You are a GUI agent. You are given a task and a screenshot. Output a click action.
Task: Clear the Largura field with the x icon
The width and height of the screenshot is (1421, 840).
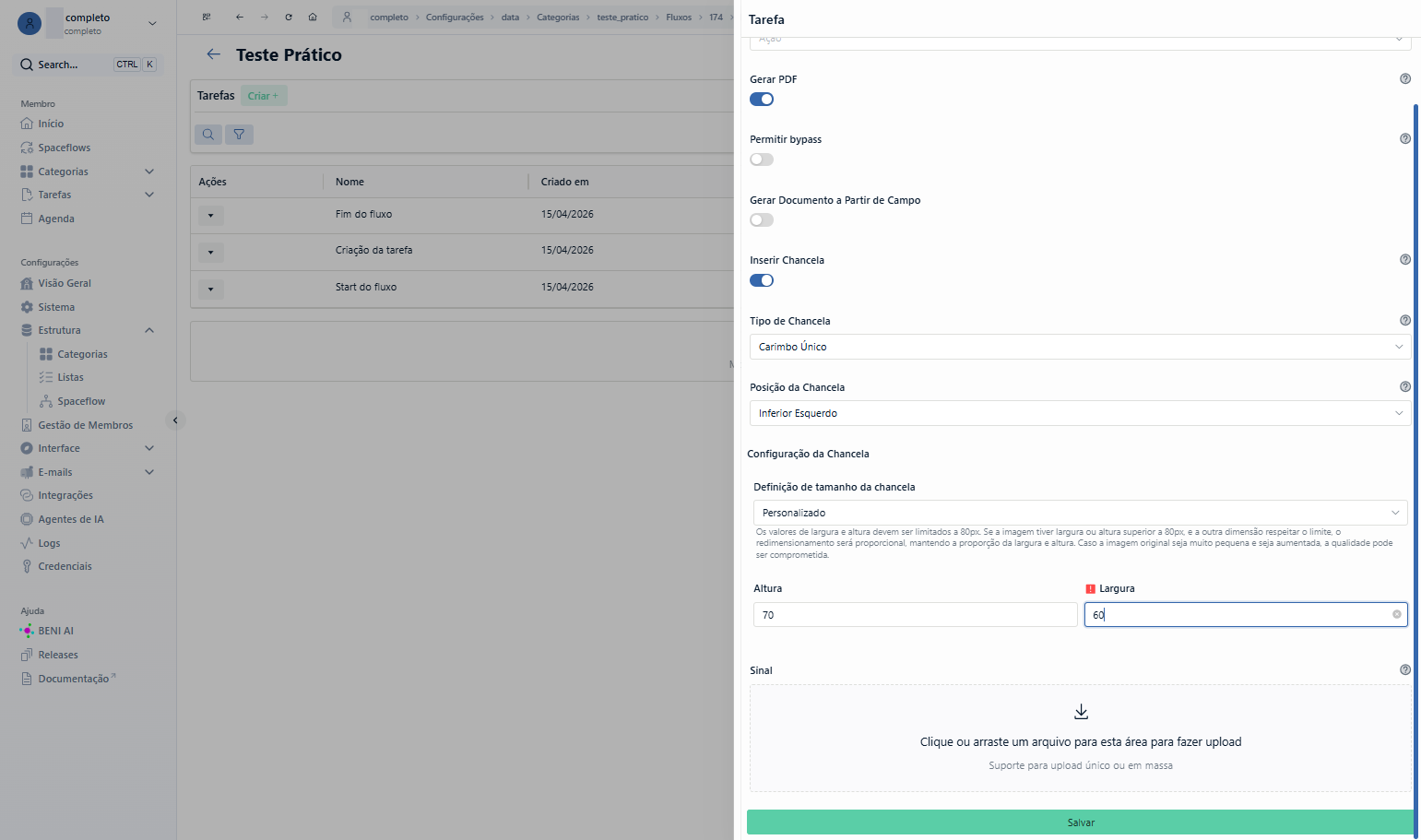[x=1396, y=614]
